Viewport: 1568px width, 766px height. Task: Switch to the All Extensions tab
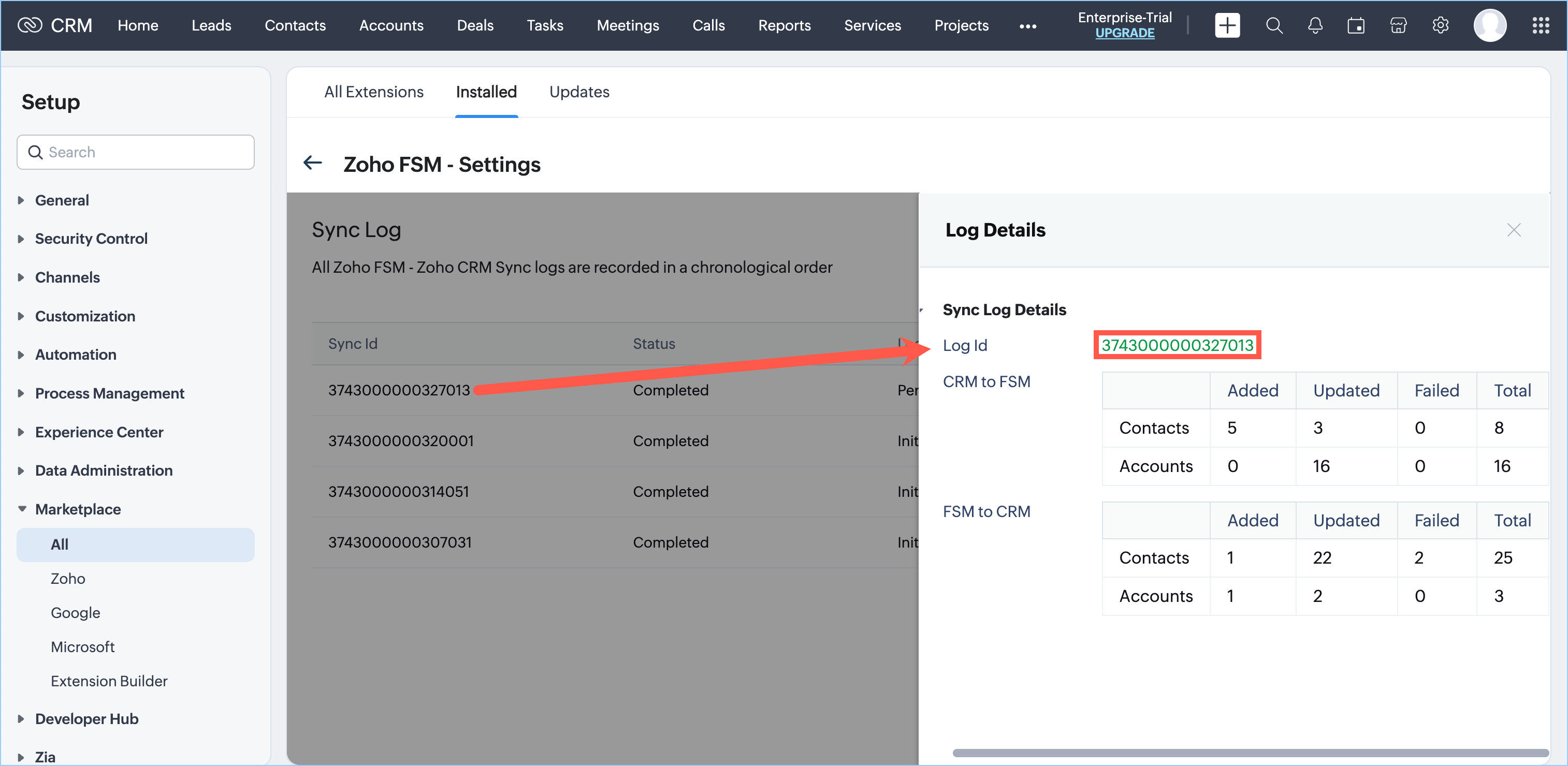tap(373, 92)
